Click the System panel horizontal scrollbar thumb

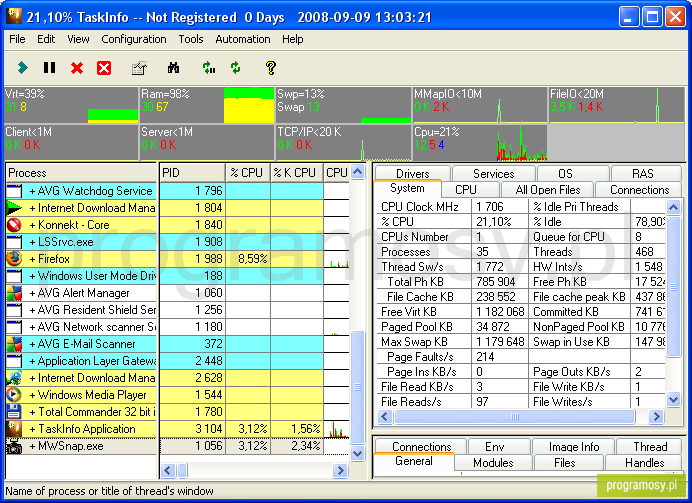click(515, 416)
